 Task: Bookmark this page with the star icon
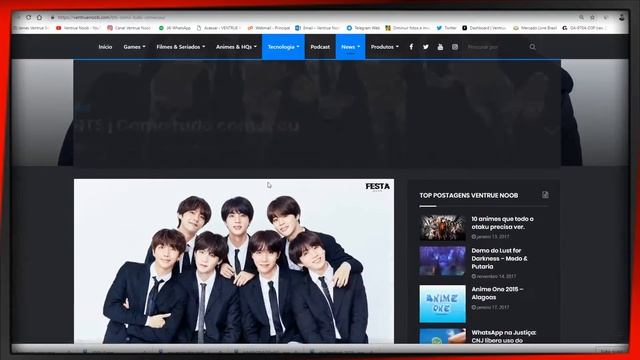pyautogui.click(x=593, y=18)
